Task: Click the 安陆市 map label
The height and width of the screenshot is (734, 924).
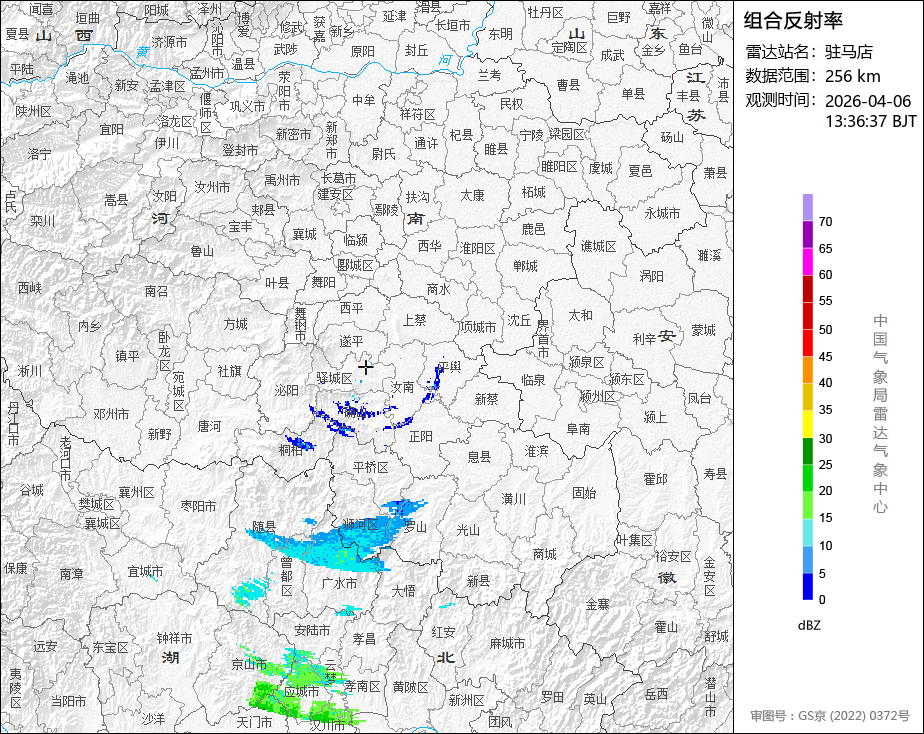Action: click(312, 630)
